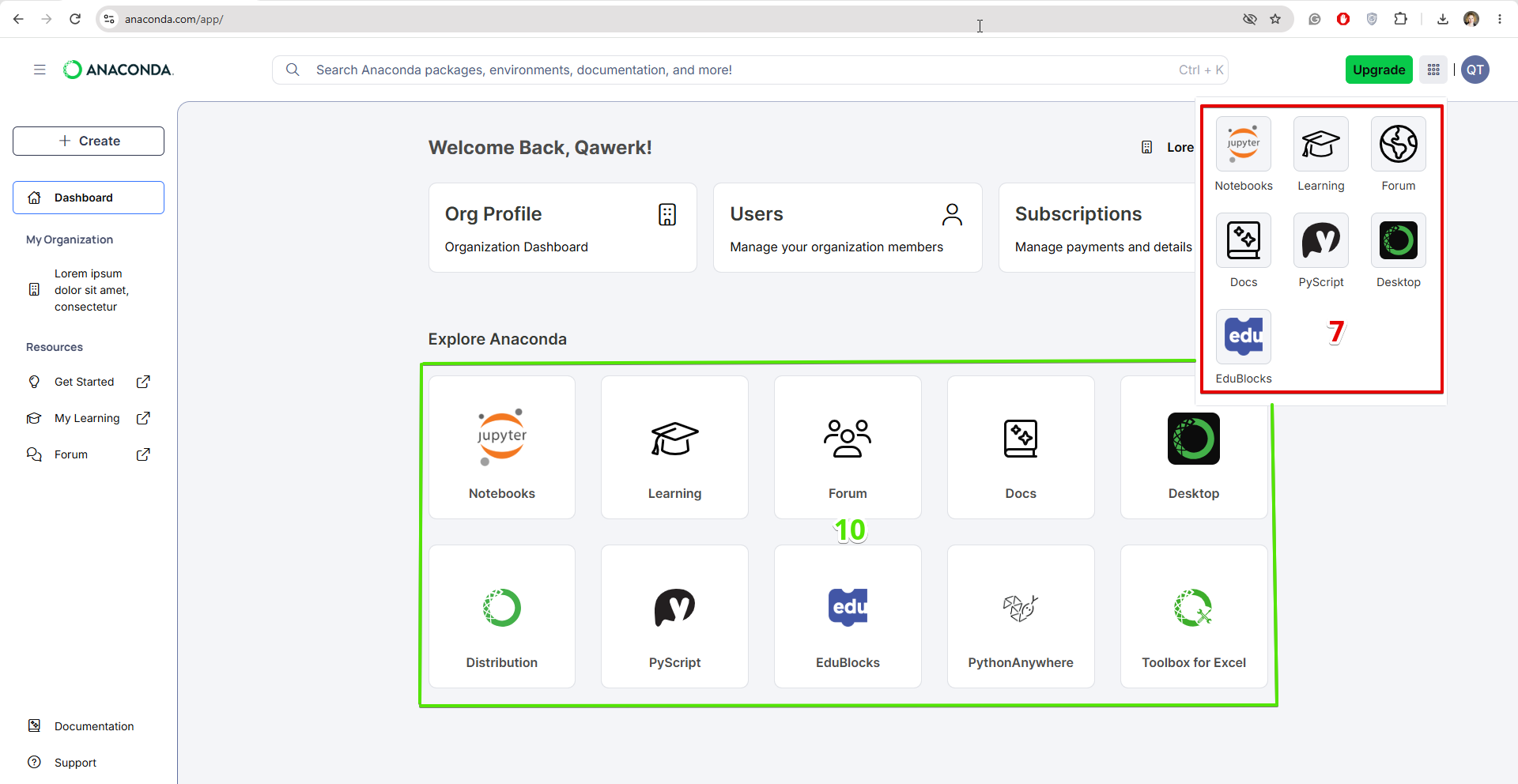
Task: Toggle the apps grid launcher icon
Action: point(1433,70)
